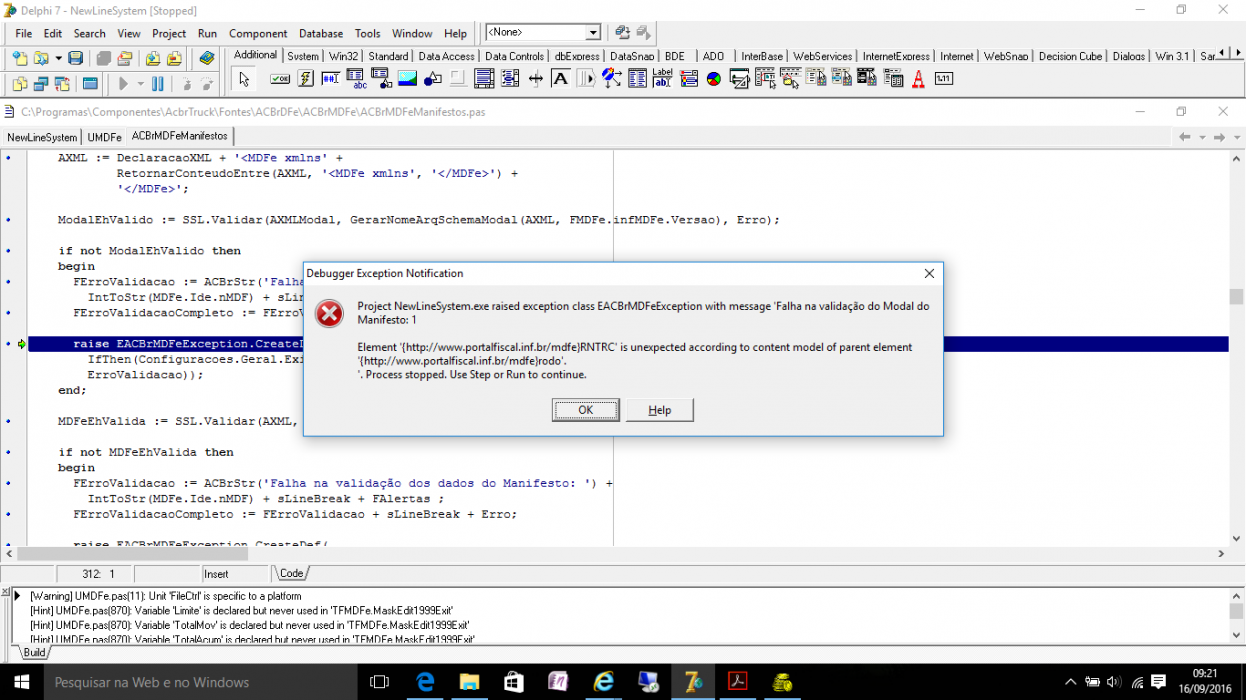The width and height of the screenshot is (1246, 700).
Task: Select the arrow pointer palette tool
Action: click(243, 79)
